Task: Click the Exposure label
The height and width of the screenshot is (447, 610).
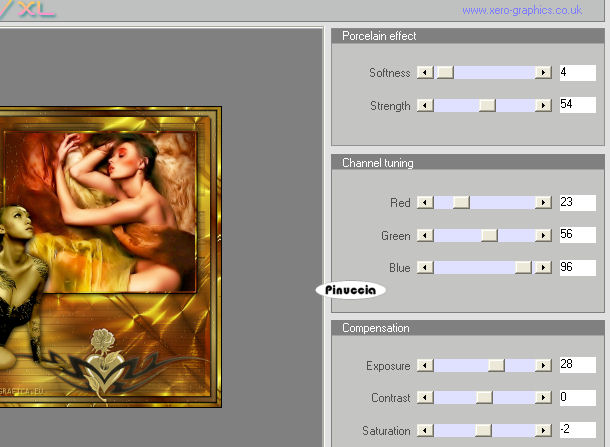Action: (388, 366)
